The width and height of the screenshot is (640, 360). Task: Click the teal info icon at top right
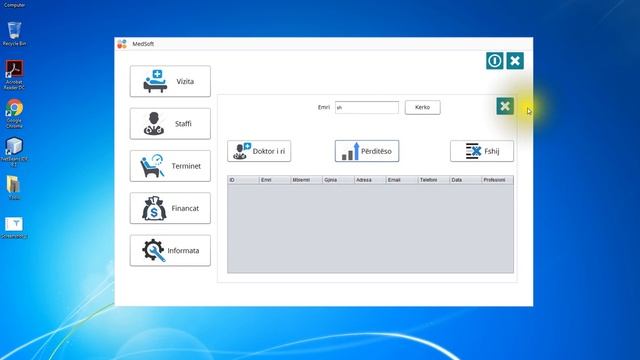tap(494, 61)
